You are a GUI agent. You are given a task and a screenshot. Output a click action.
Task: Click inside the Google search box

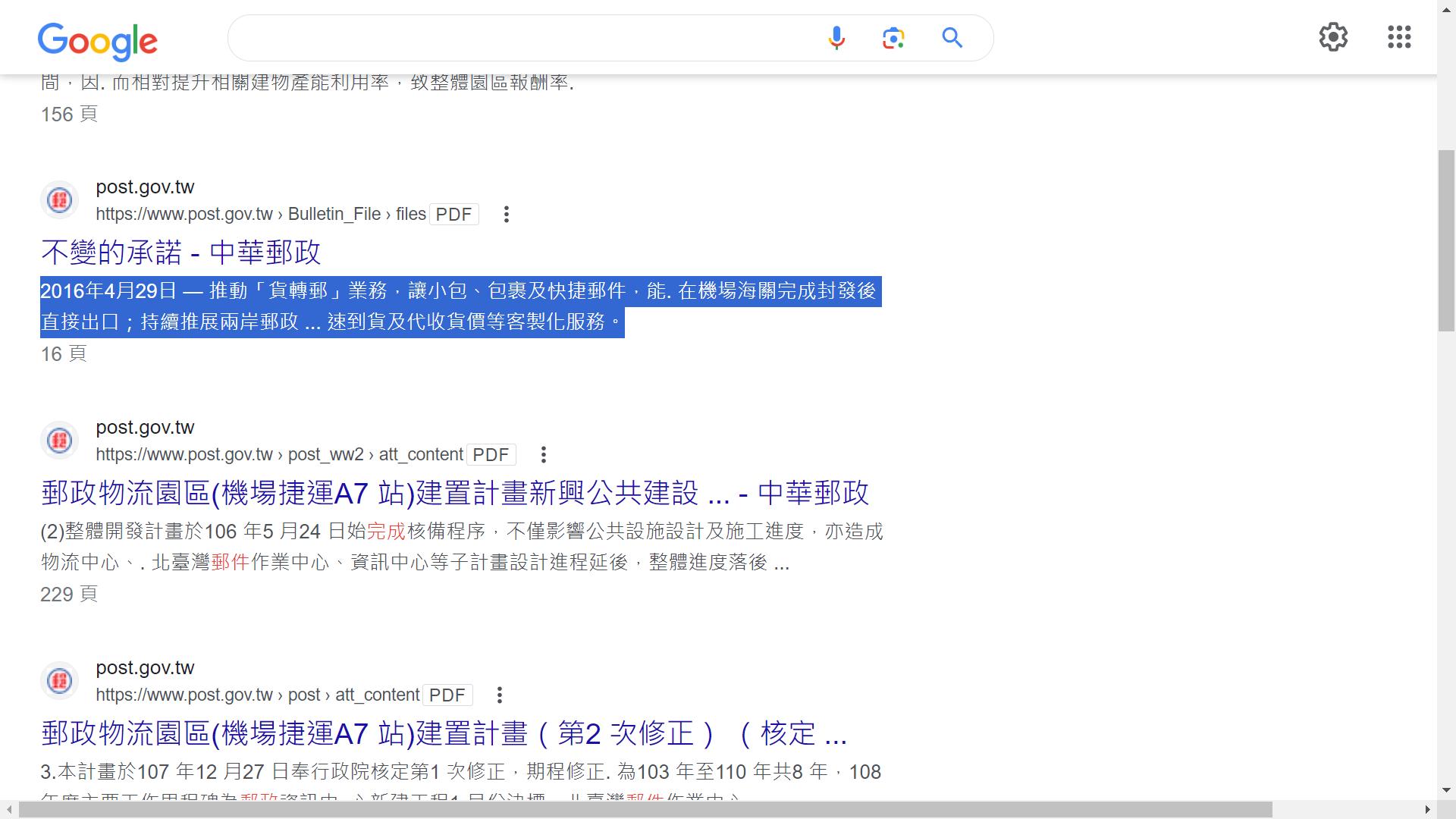(x=523, y=38)
